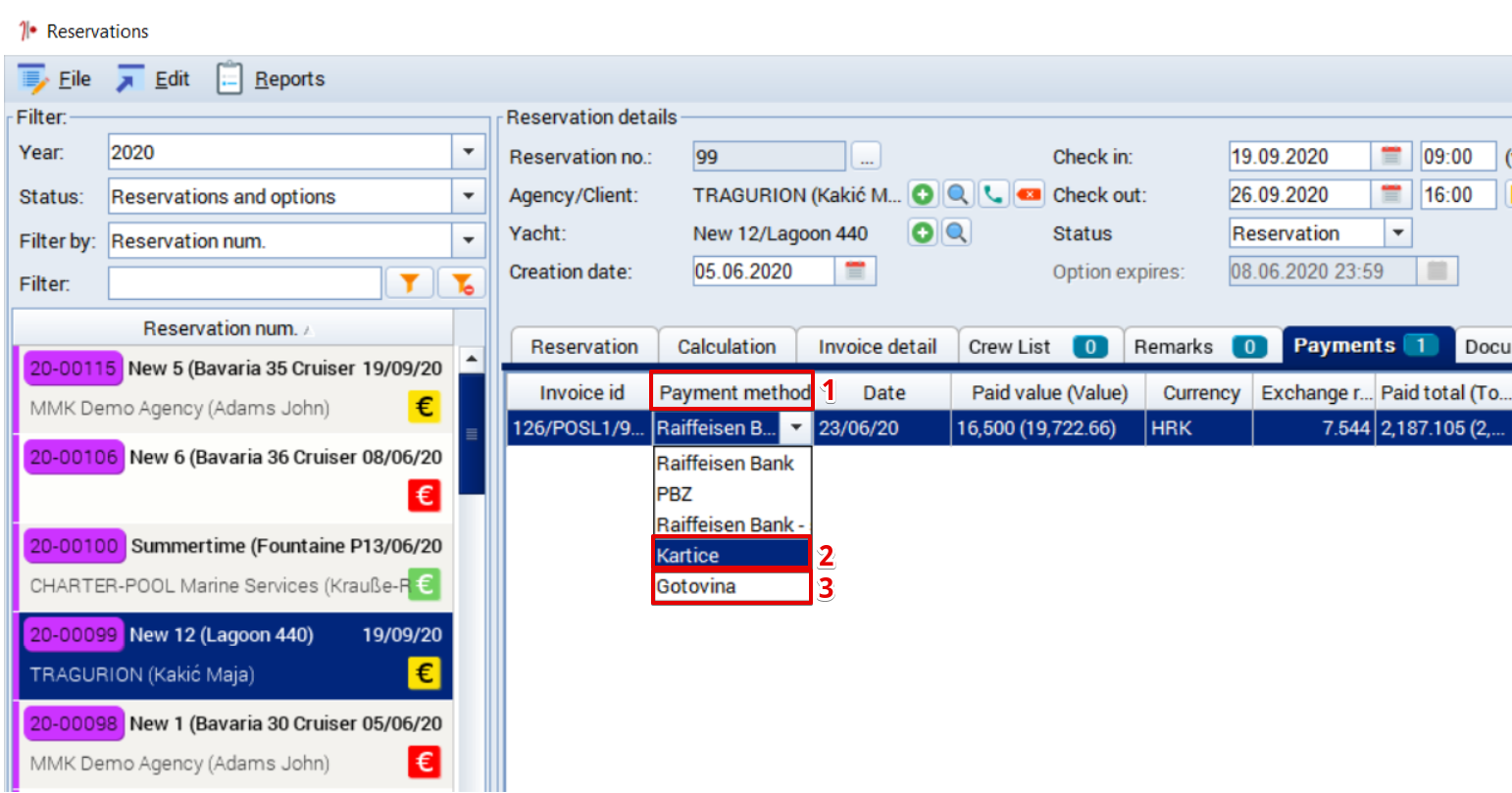1512x793 pixels.
Task: Search yacht with magnifier icon
Action: [x=957, y=232]
